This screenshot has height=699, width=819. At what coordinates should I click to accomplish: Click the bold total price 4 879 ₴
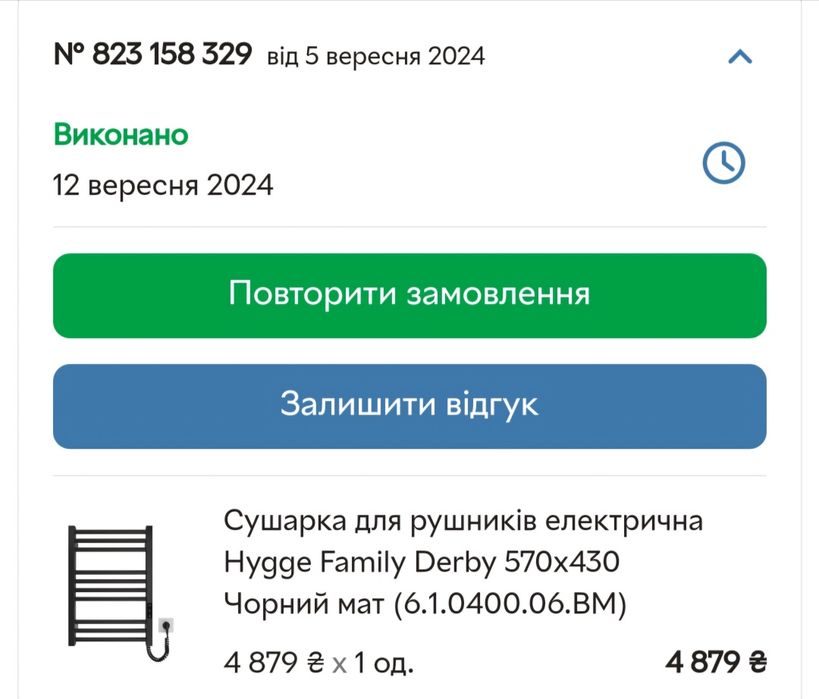(x=715, y=661)
